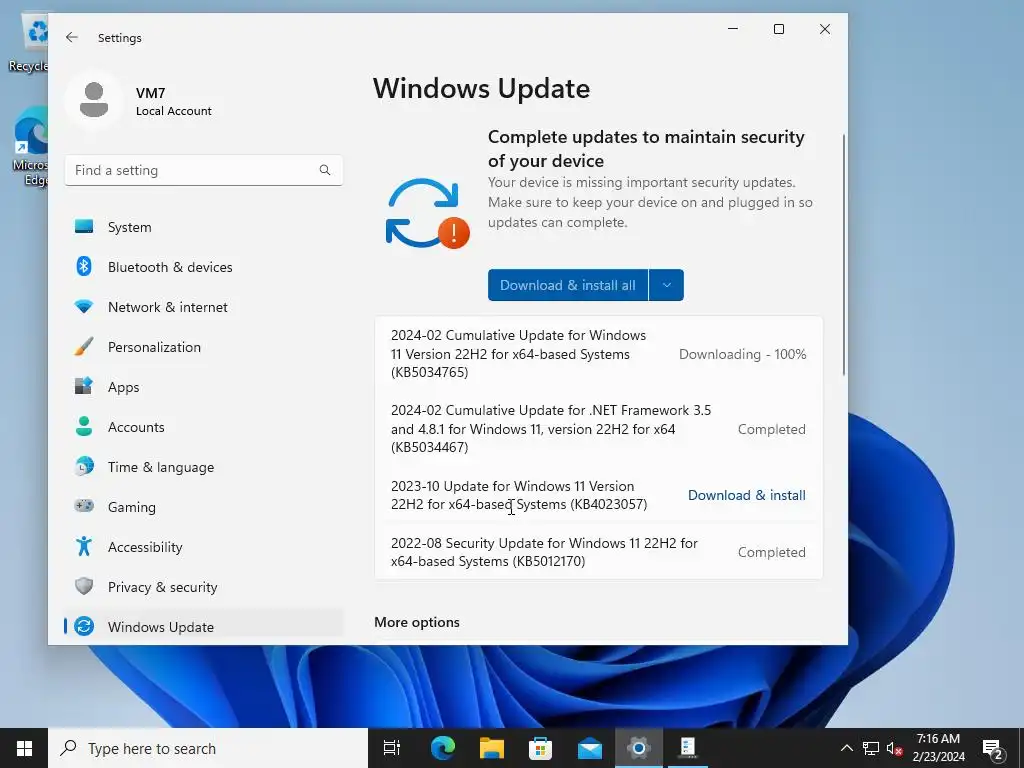Click the Find a setting search box
The image size is (1024, 768).
tap(204, 170)
